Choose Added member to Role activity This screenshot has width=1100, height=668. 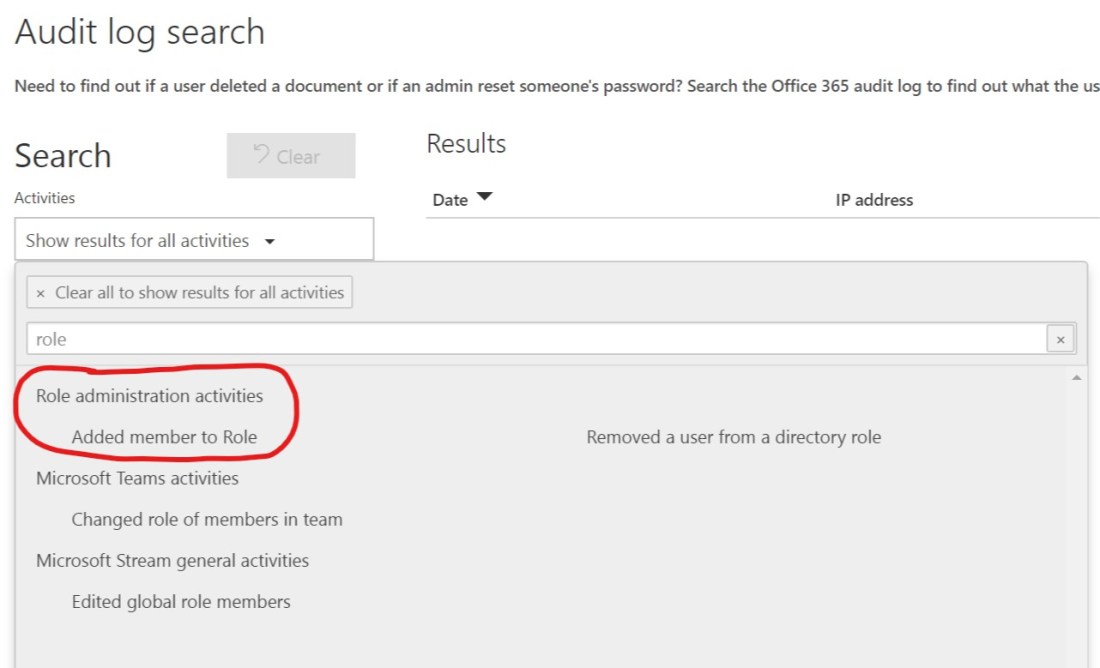tap(164, 437)
